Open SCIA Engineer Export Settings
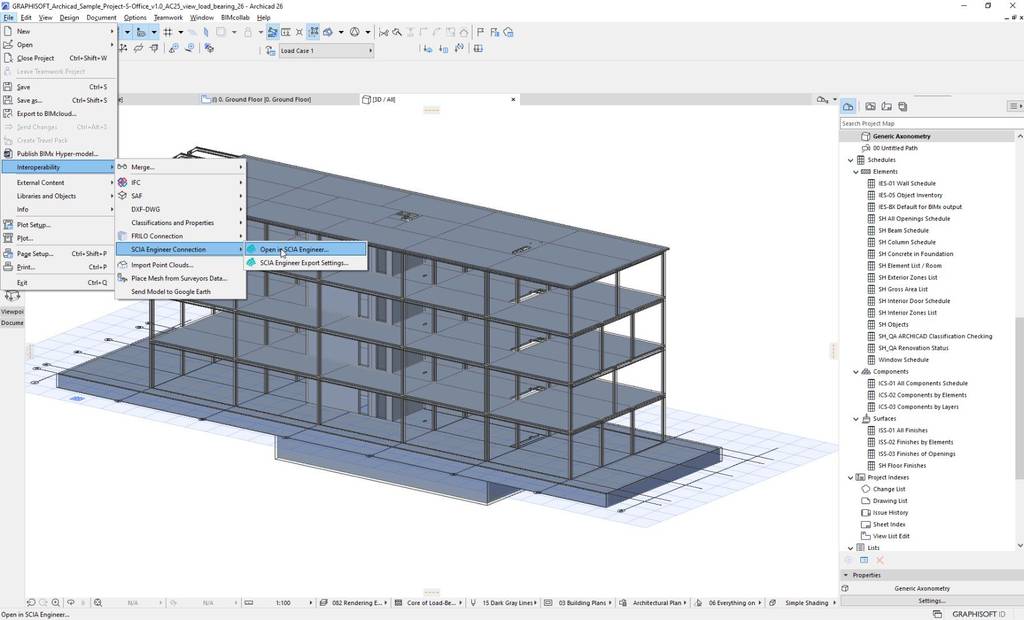Screen dimensions: 1024x620 (303, 263)
